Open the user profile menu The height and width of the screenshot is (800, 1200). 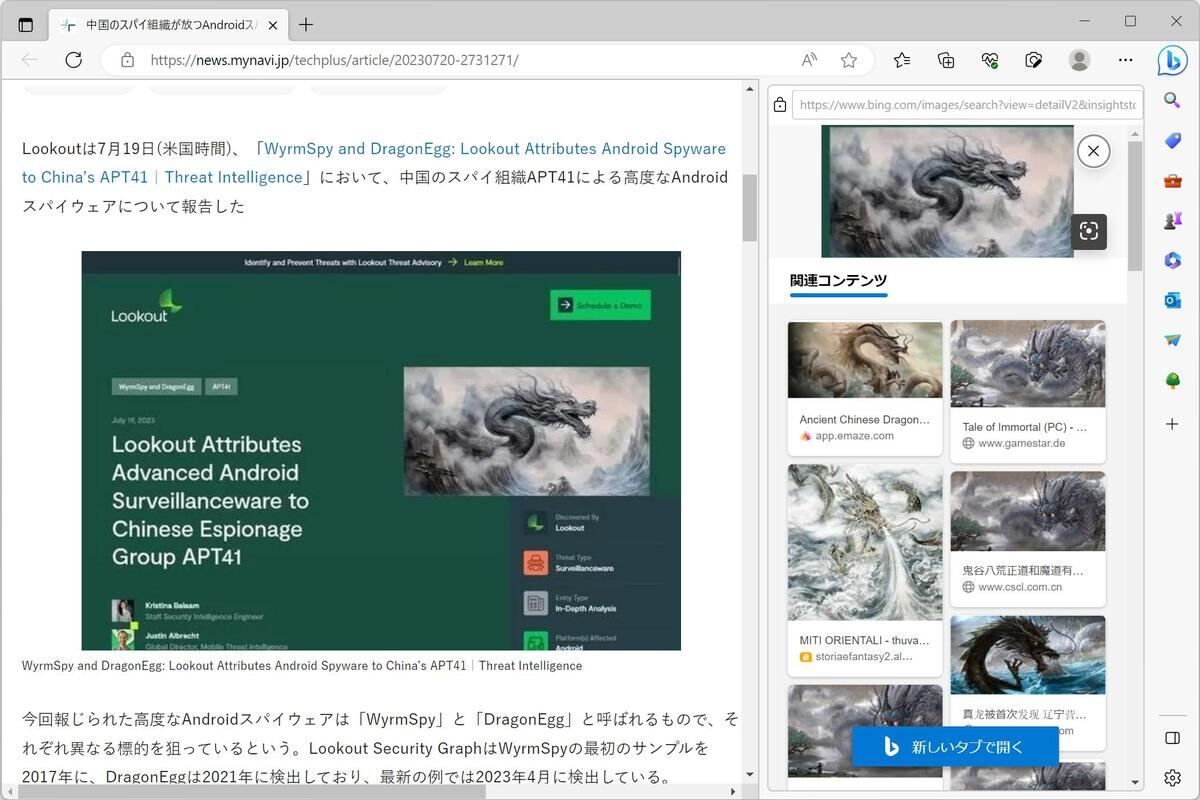(1079, 60)
